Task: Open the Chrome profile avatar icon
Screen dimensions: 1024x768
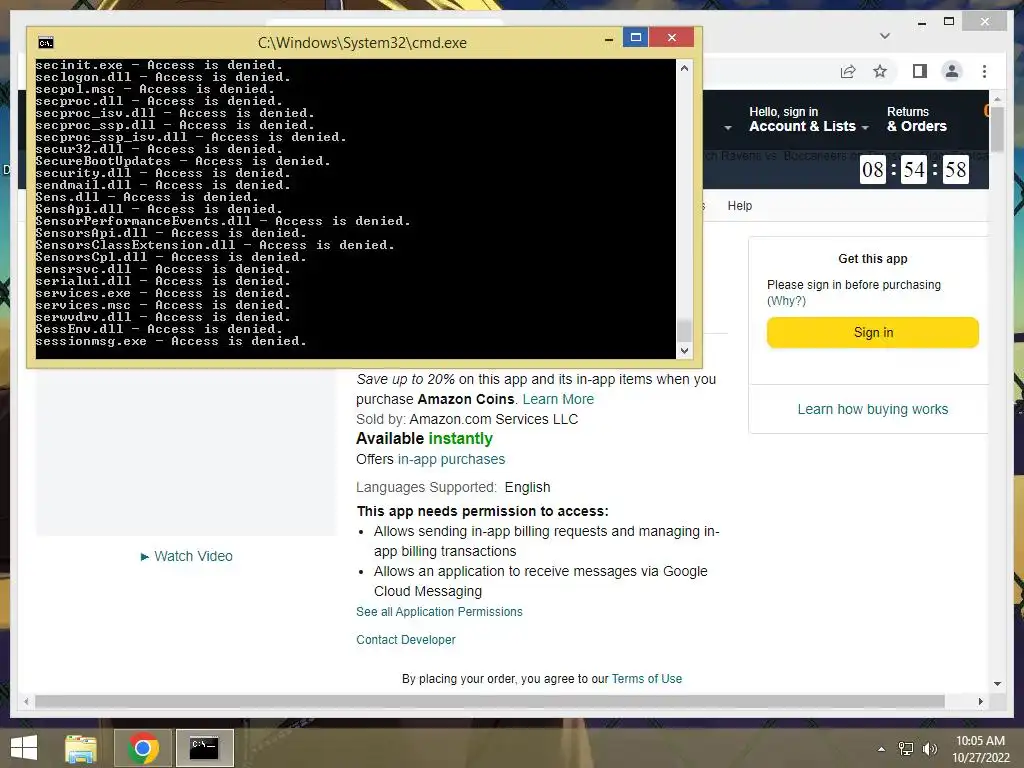Action: pos(952,71)
